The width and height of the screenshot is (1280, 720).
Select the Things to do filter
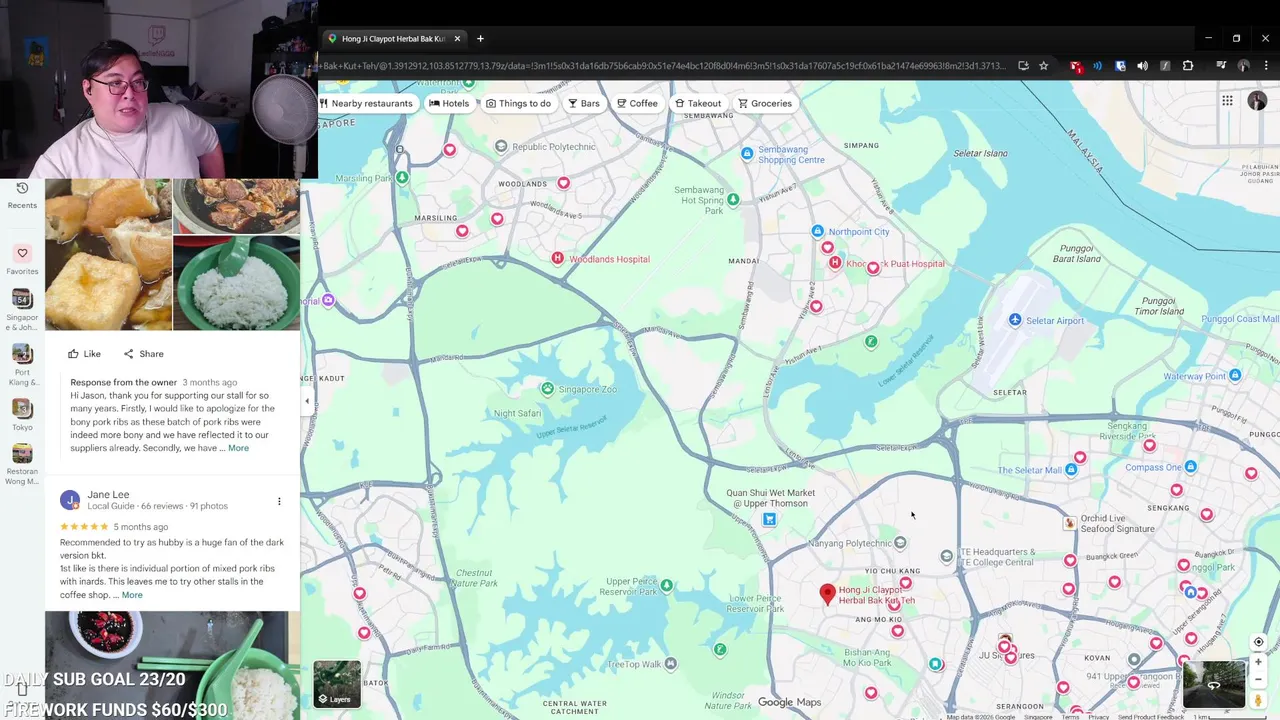[x=518, y=103]
